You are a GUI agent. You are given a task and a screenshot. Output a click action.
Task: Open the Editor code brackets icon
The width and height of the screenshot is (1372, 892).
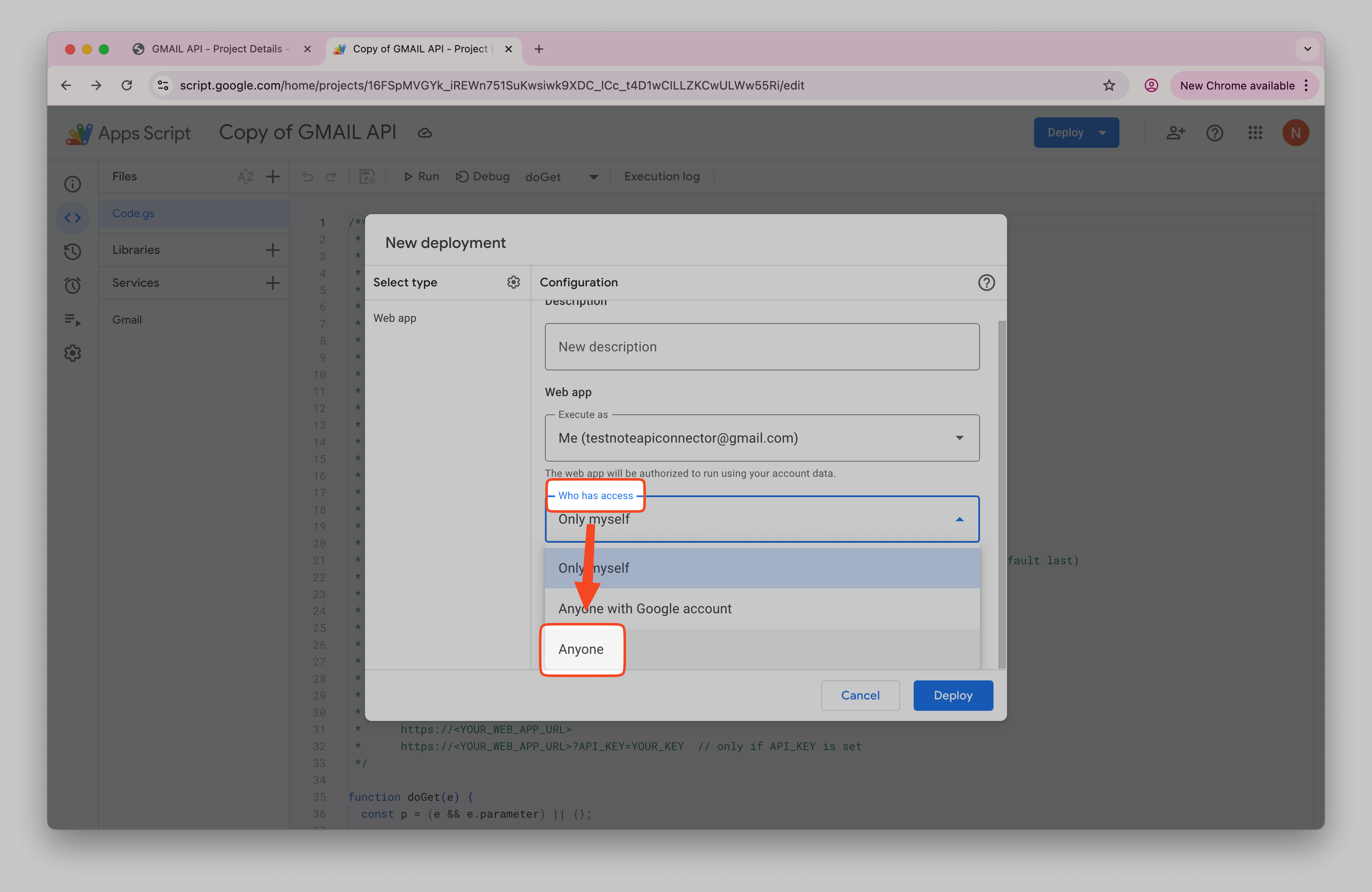(x=73, y=218)
